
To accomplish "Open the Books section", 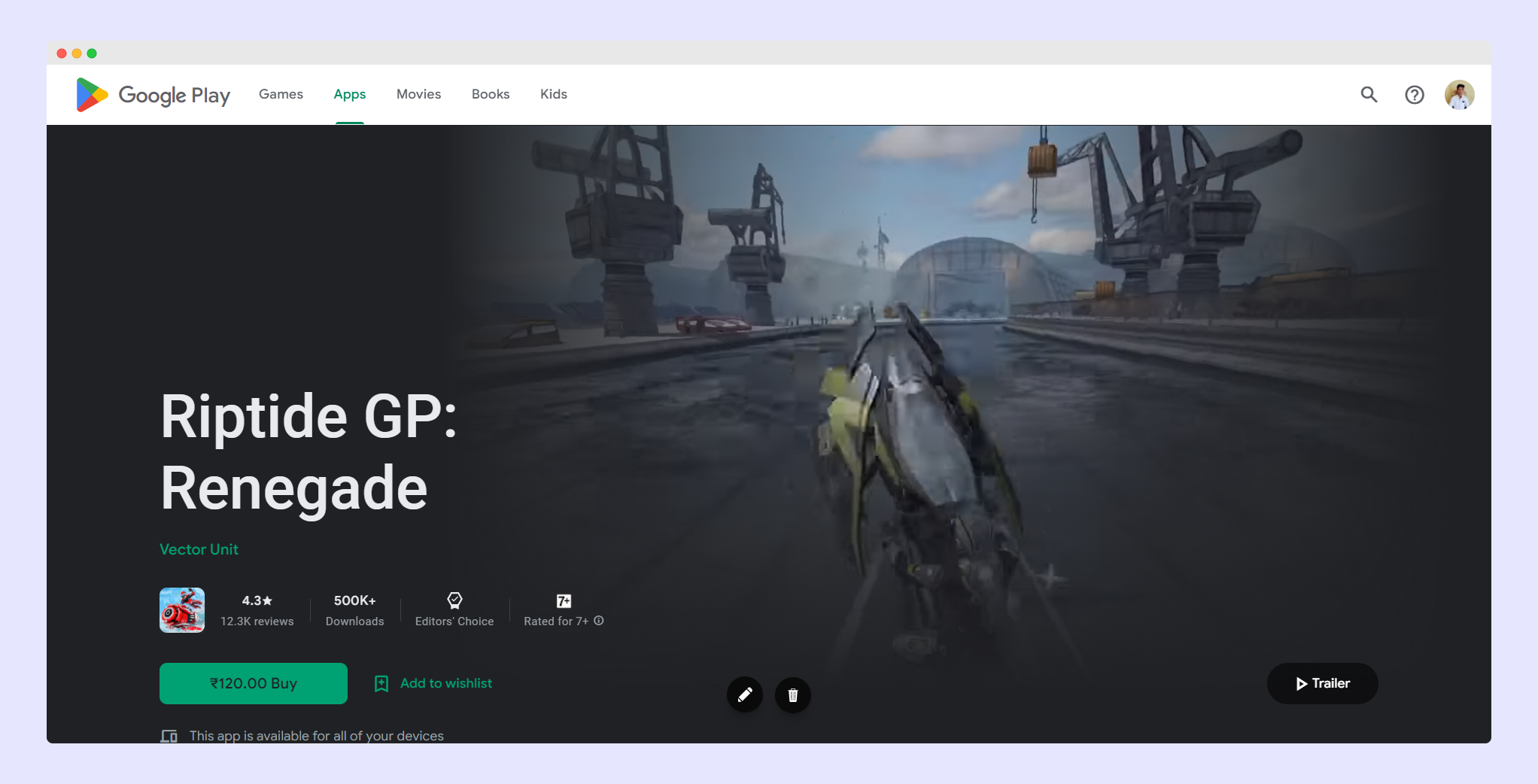I will tap(490, 94).
